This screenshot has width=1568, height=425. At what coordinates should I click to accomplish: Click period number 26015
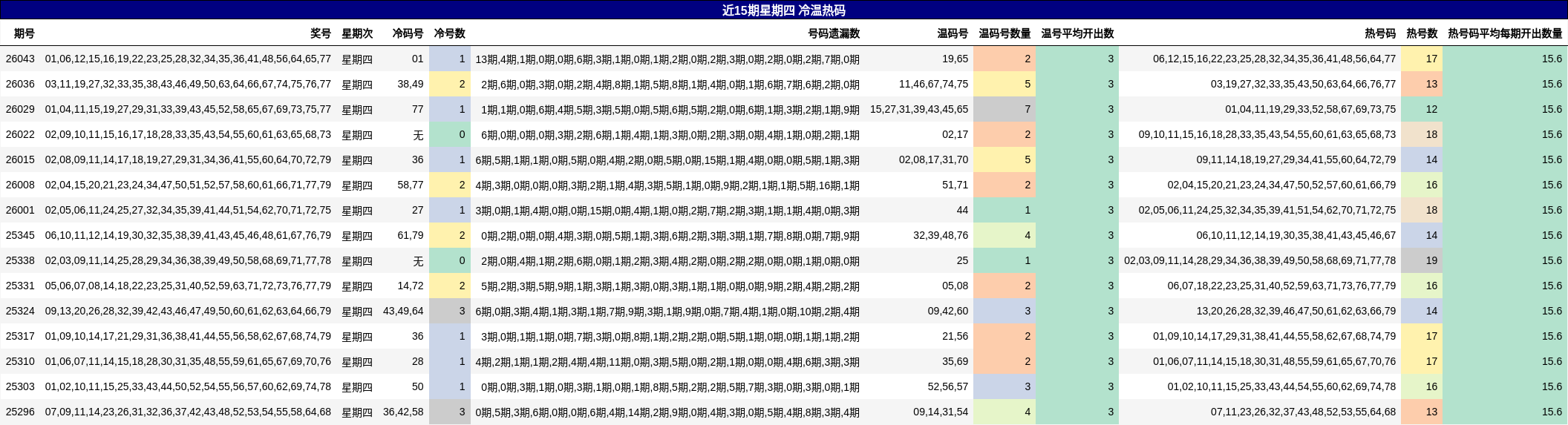[x=20, y=159]
